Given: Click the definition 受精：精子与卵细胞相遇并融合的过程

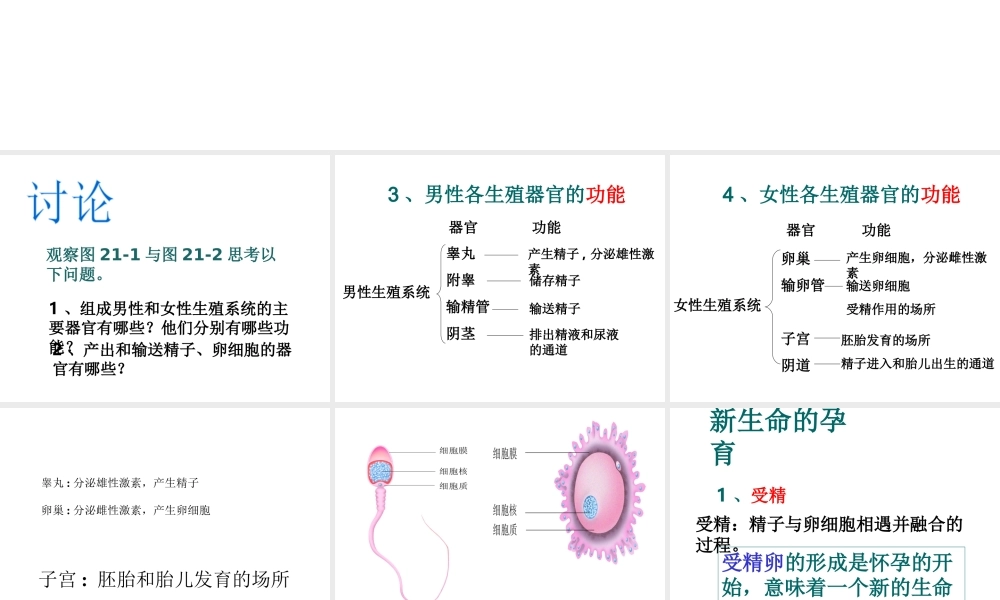Looking at the screenshot, I should pos(829,534).
